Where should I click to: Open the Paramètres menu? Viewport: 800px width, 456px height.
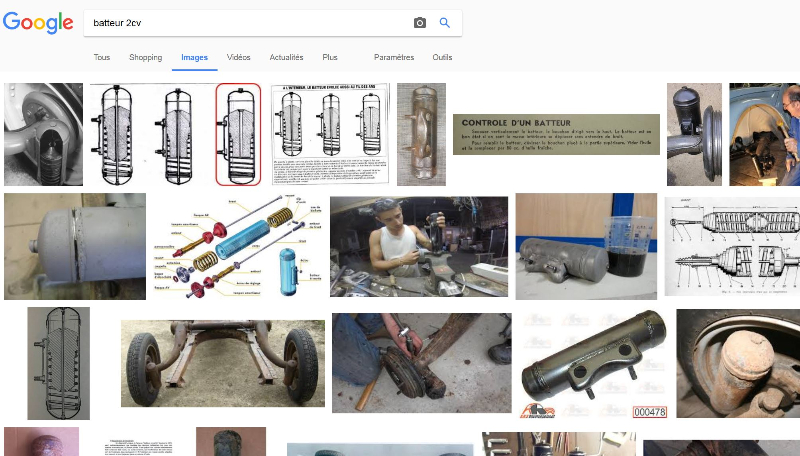click(x=393, y=58)
